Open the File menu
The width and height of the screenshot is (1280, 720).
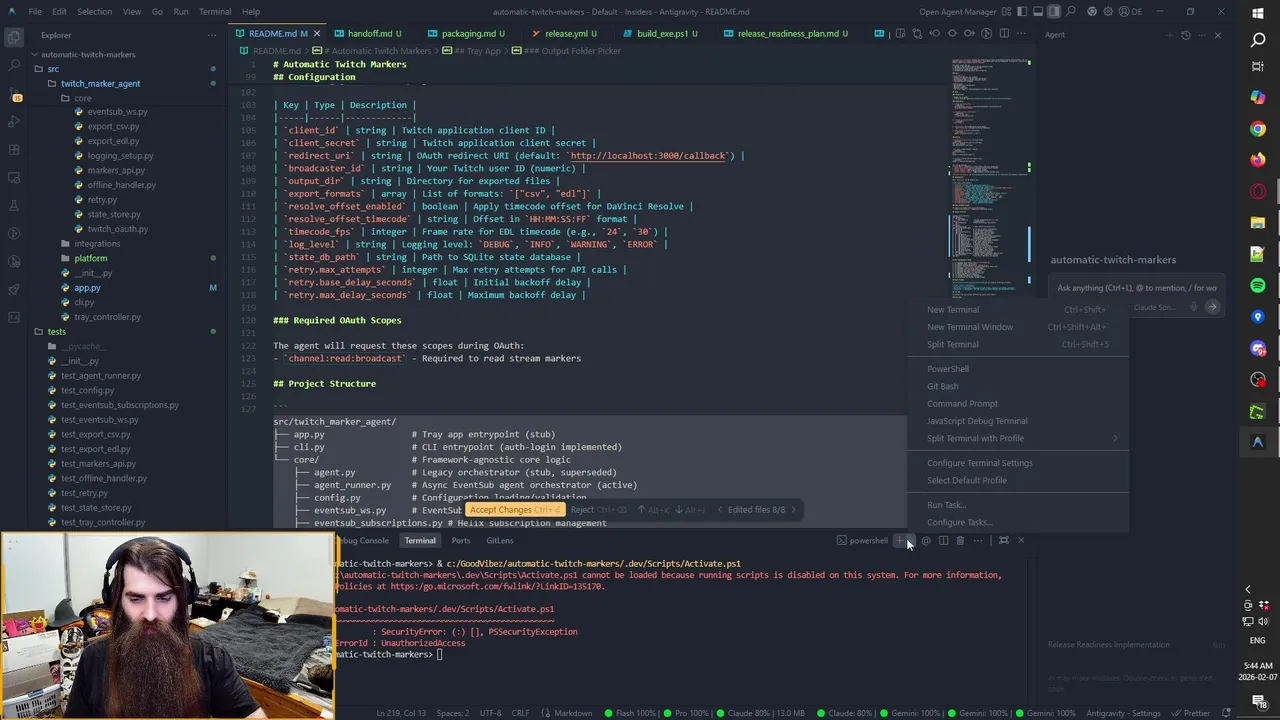pyautogui.click(x=35, y=12)
